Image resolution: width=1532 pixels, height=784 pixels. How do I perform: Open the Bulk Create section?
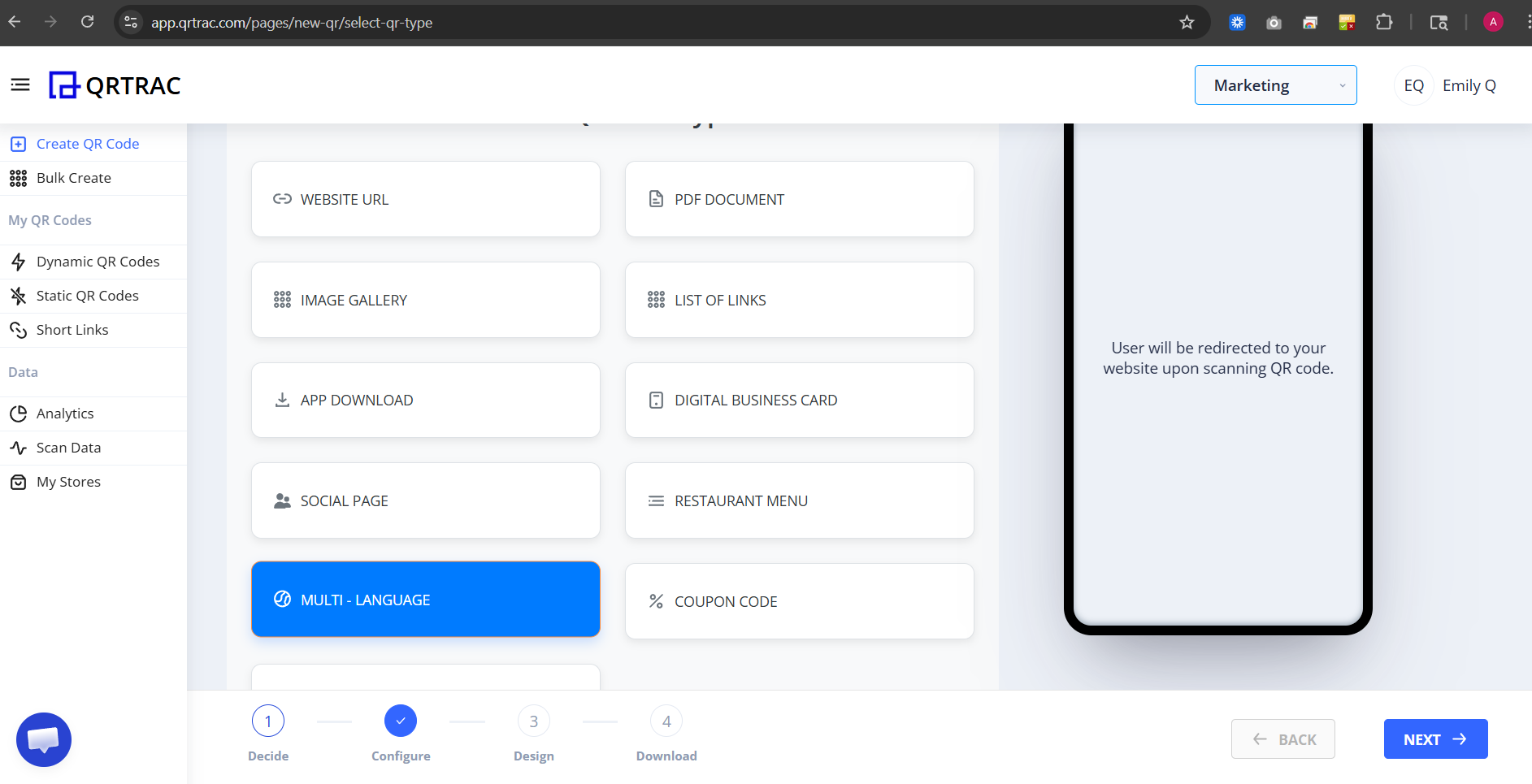(x=73, y=178)
